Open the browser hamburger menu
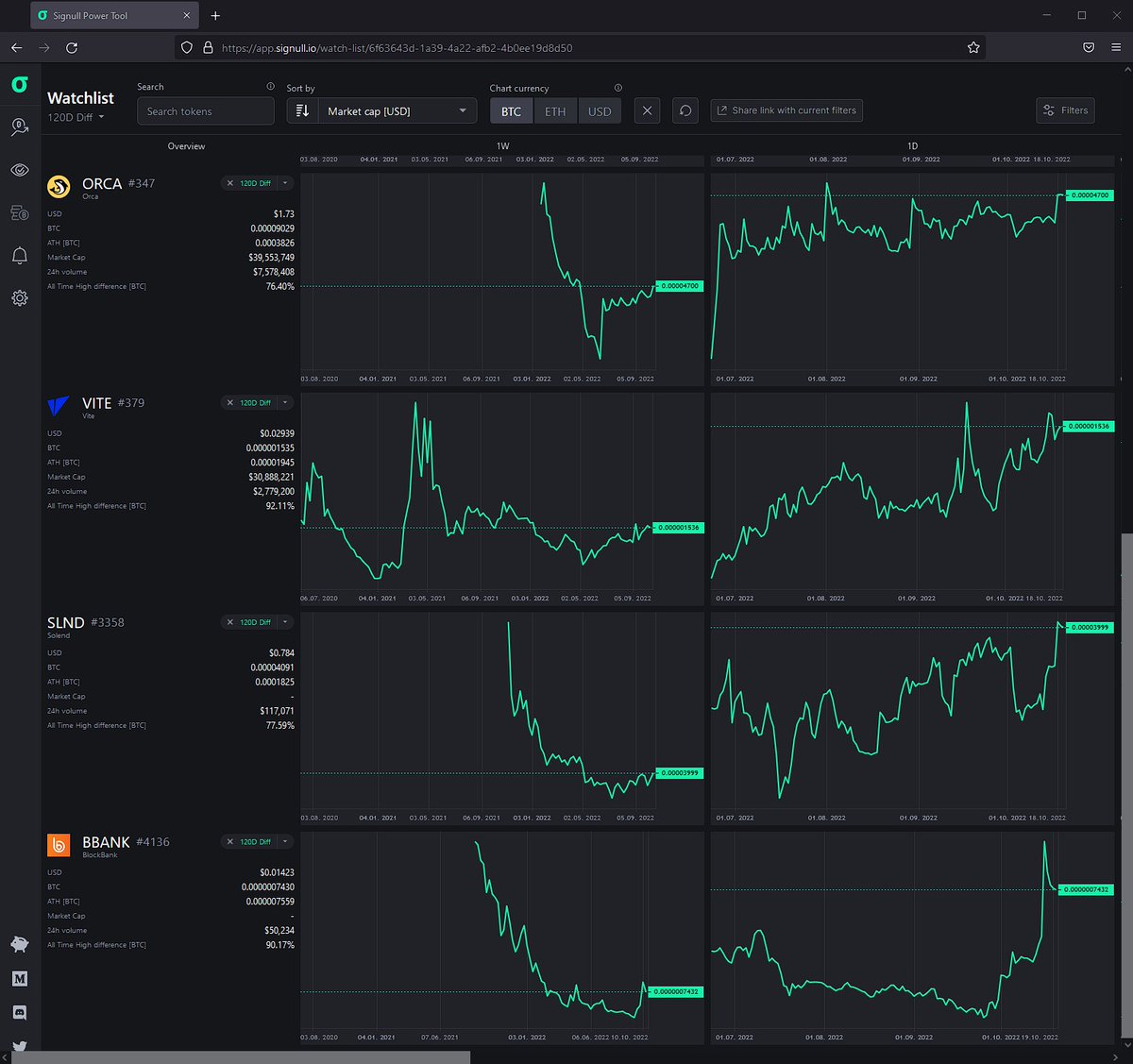The image size is (1133, 1064). point(1116,47)
